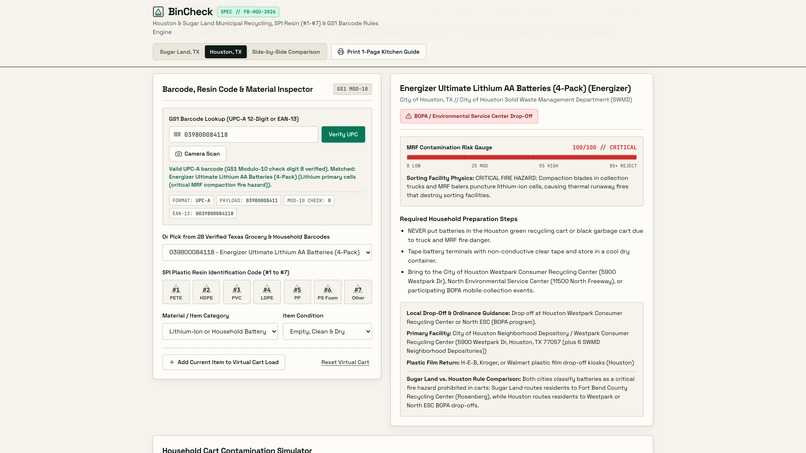Screen dimensions: 806x453
Task: Select the #7 Other resin code
Action: [x=358, y=292]
